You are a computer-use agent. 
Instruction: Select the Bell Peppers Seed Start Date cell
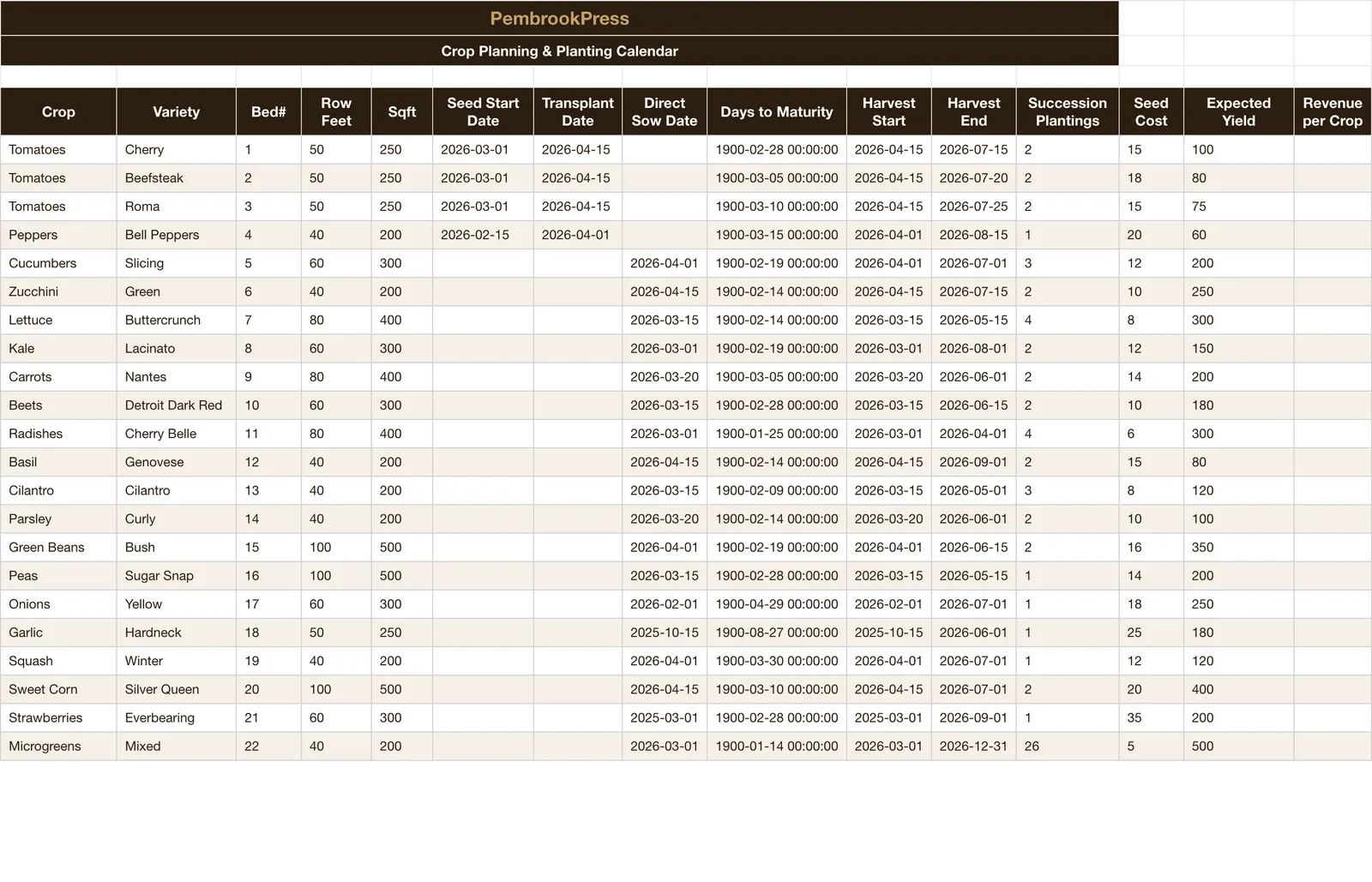[483, 234]
